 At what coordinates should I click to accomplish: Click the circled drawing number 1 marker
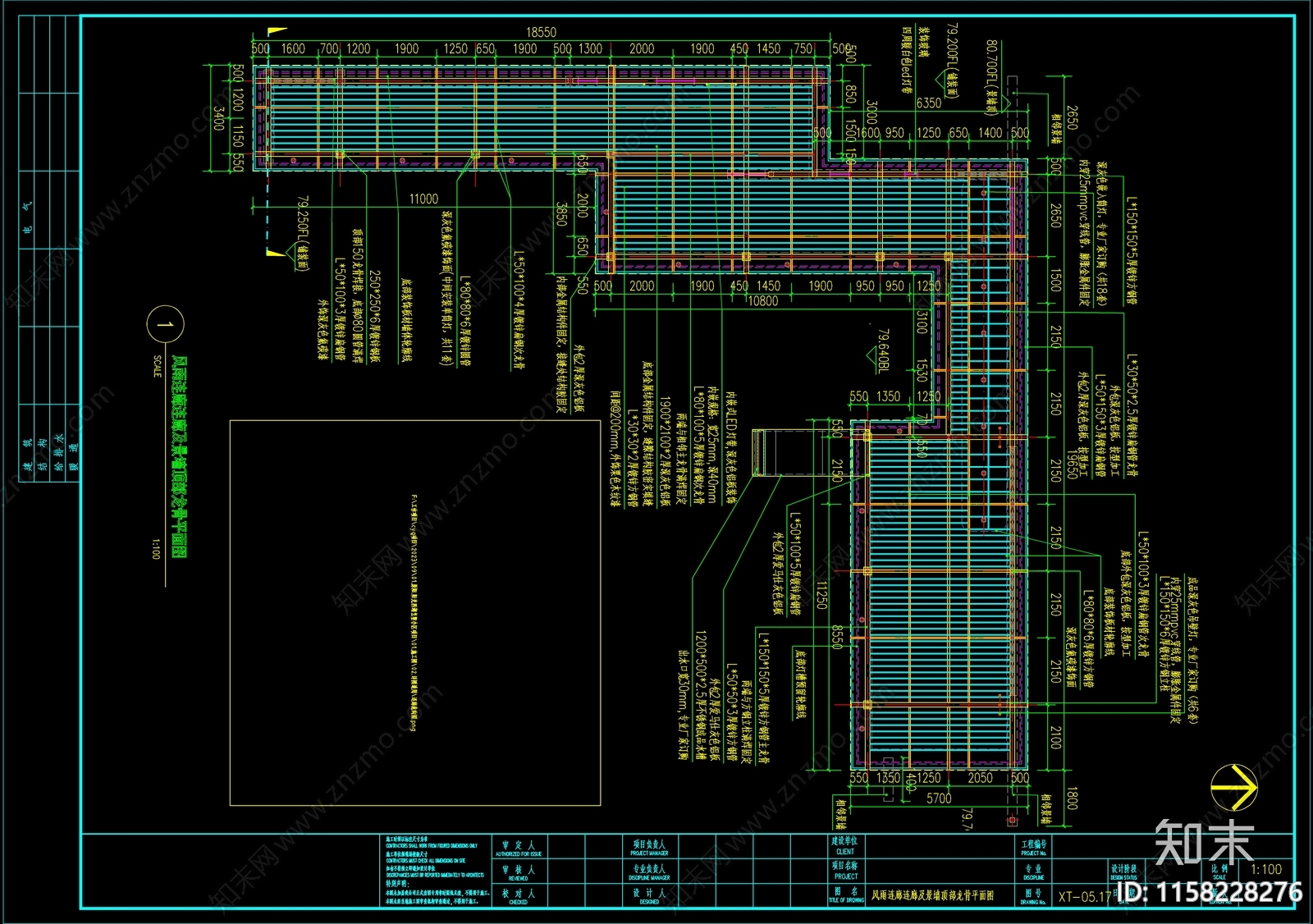[166, 325]
